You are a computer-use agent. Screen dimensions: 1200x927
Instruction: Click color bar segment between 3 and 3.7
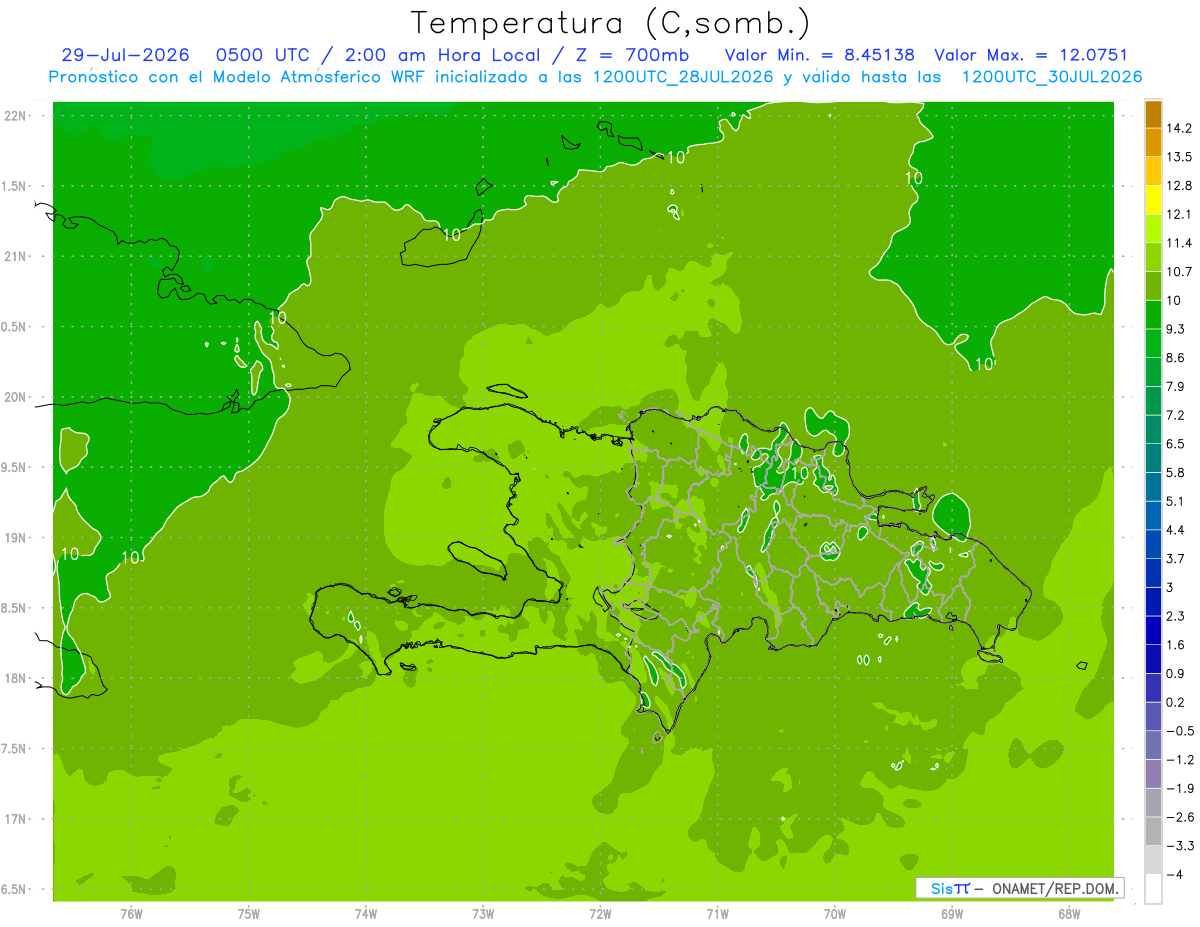coord(1153,573)
